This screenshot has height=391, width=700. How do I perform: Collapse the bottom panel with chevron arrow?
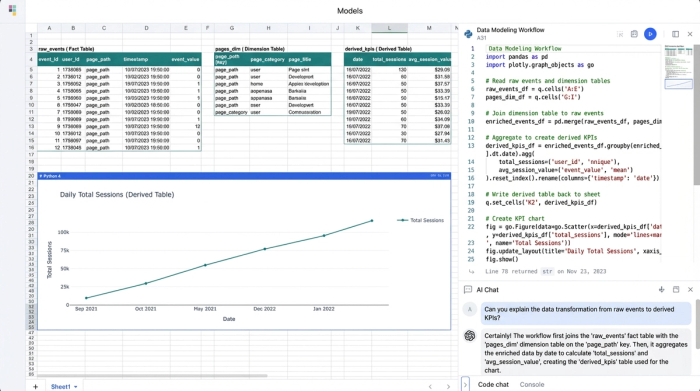click(x=465, y=384)
